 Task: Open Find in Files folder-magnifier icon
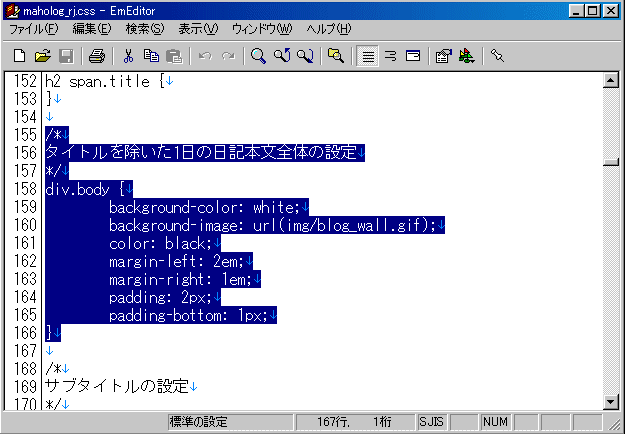(336, 56)
